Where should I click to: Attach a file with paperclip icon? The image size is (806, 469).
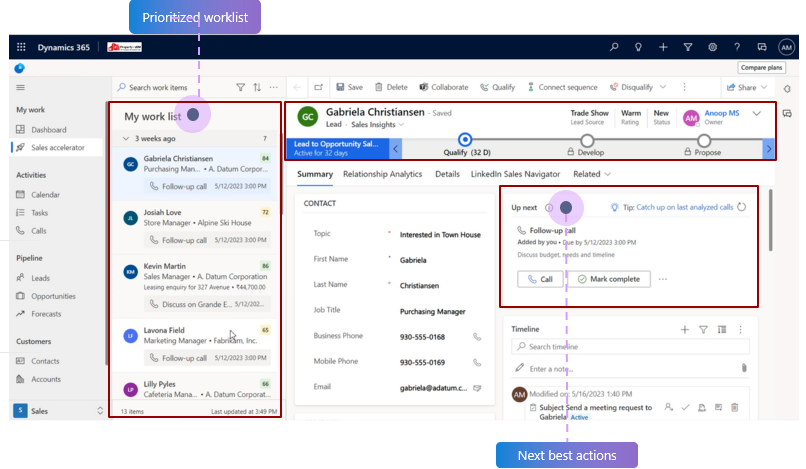[x=744, y=368]
